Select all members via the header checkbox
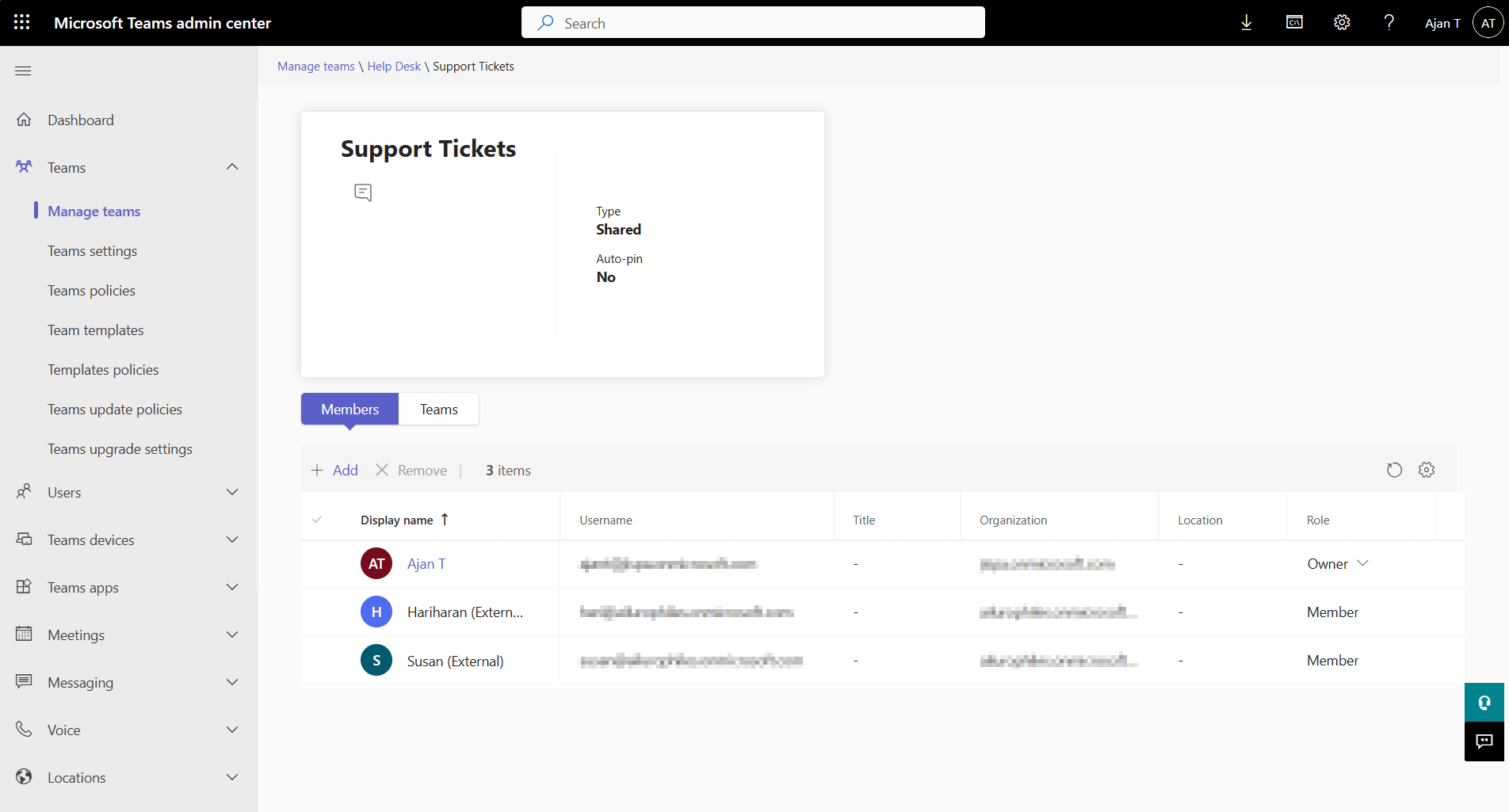1509x812 pixels. (x=317, y=520)
